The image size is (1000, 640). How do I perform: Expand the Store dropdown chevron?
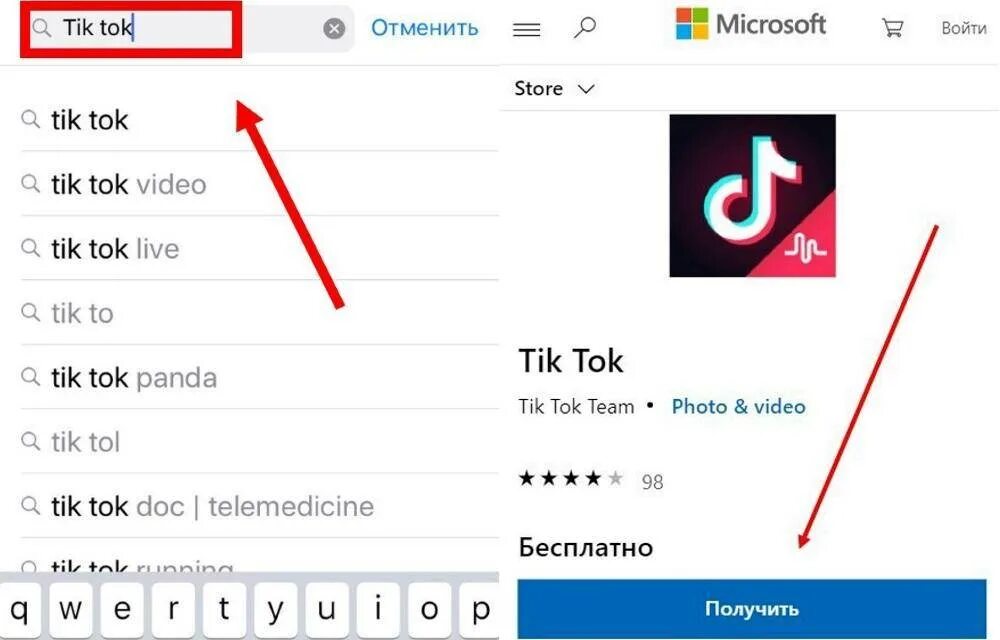point(586,89)
